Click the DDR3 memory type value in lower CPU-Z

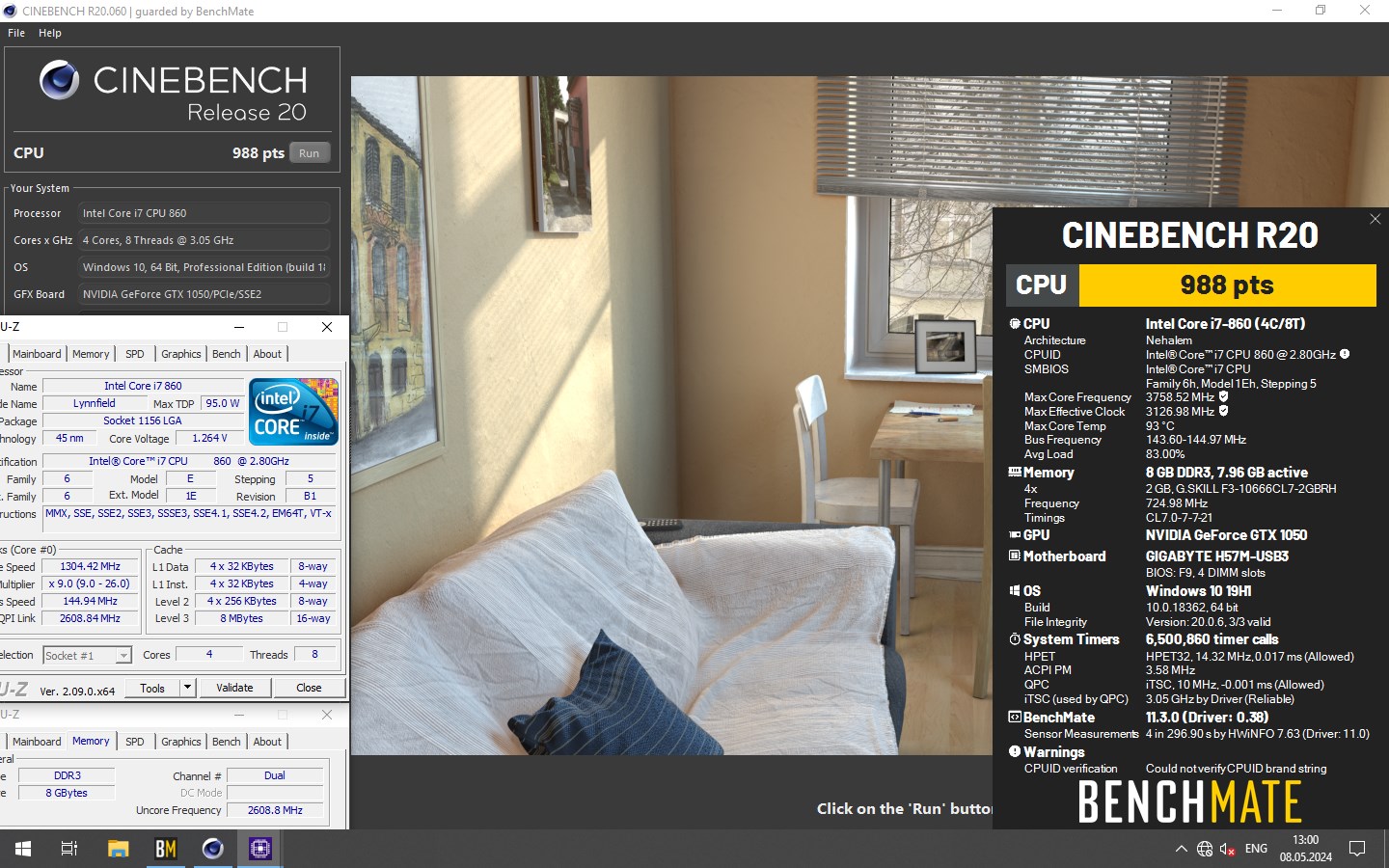(68, 775)
